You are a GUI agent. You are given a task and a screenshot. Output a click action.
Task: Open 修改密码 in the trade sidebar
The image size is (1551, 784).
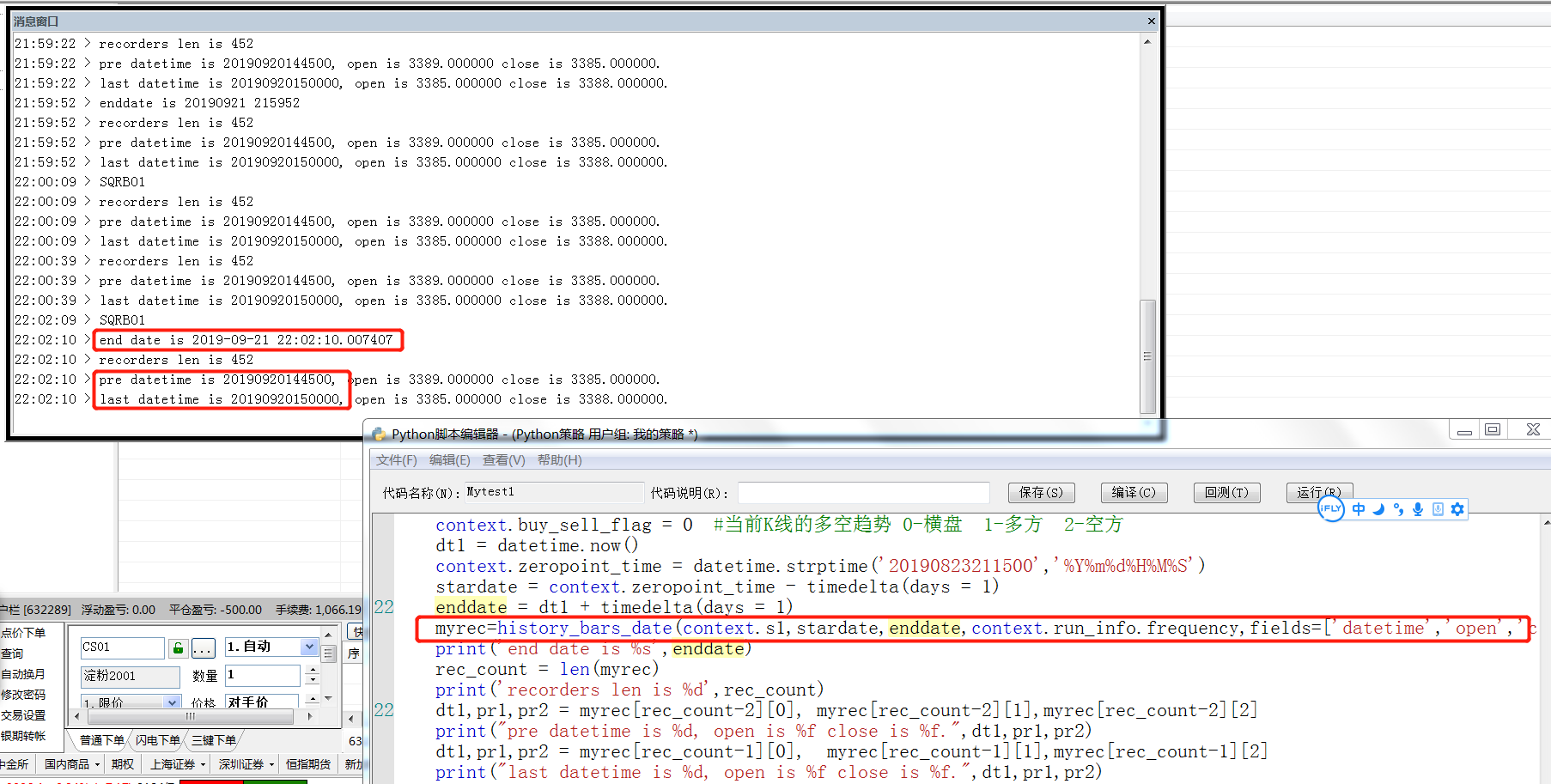(x=23, y=695)
